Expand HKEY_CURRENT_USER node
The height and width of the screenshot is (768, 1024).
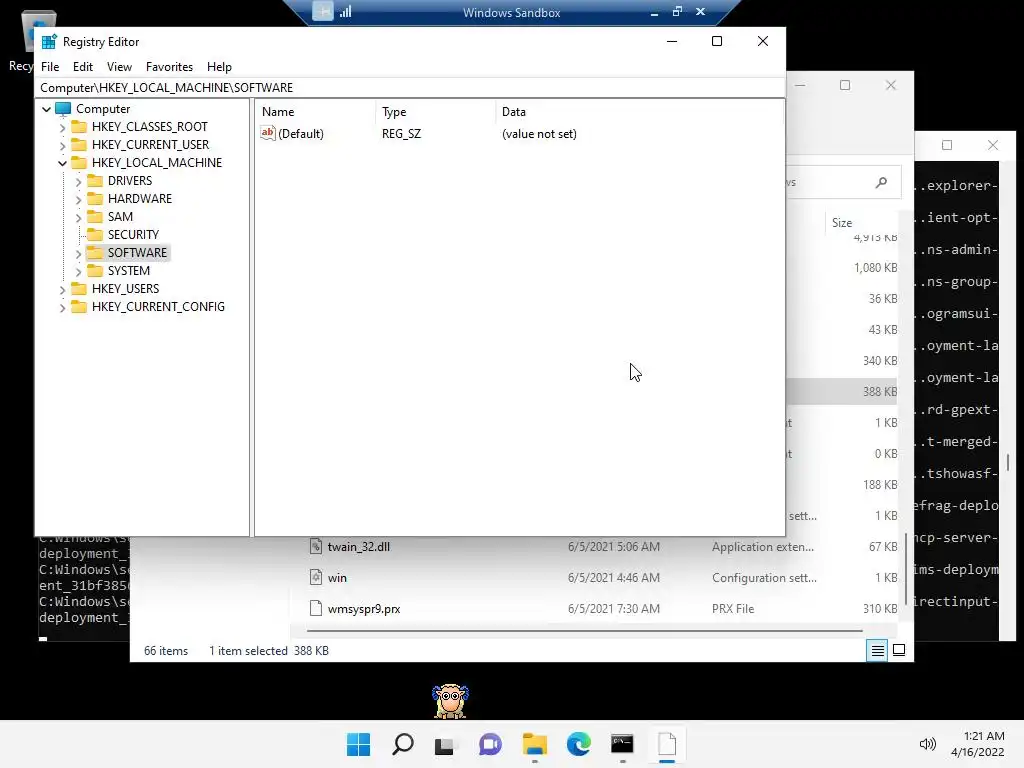pos(63,145)
